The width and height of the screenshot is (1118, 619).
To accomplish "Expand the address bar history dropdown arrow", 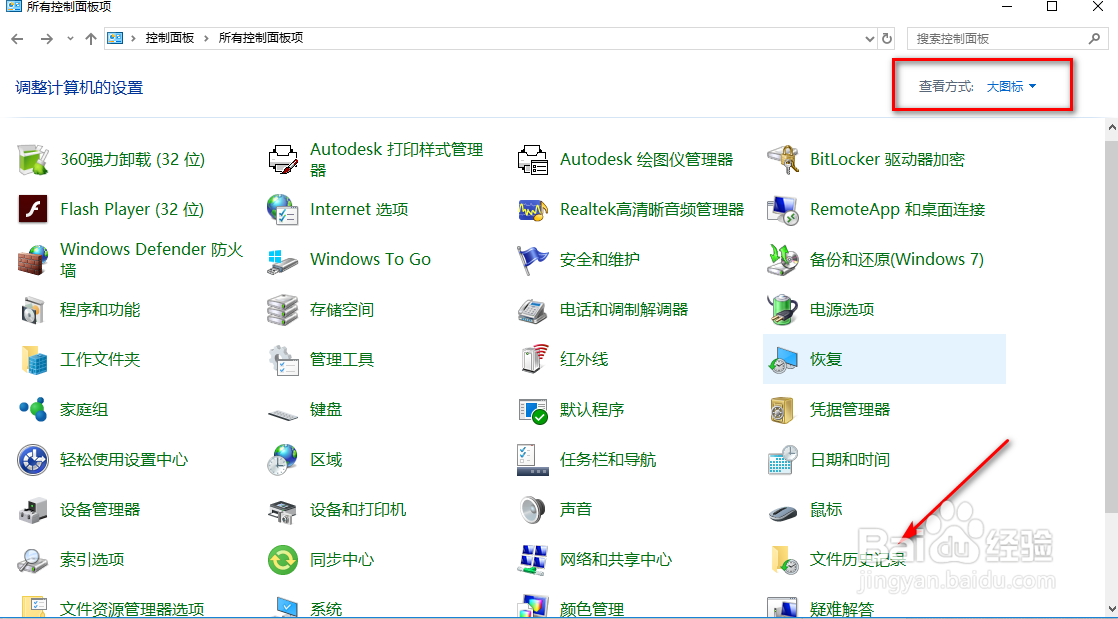I will [870, 39].
